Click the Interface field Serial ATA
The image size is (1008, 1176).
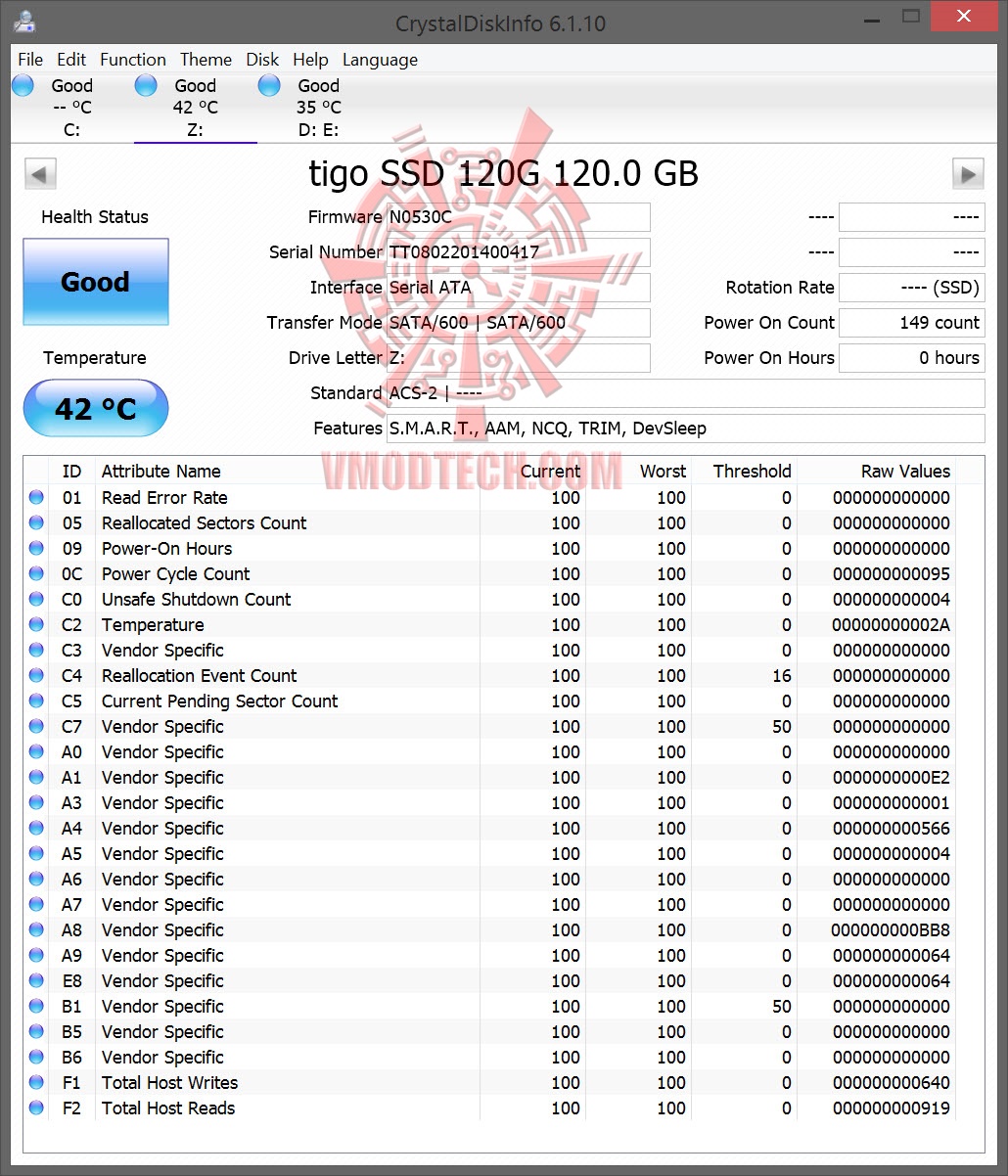pos(519,288)
